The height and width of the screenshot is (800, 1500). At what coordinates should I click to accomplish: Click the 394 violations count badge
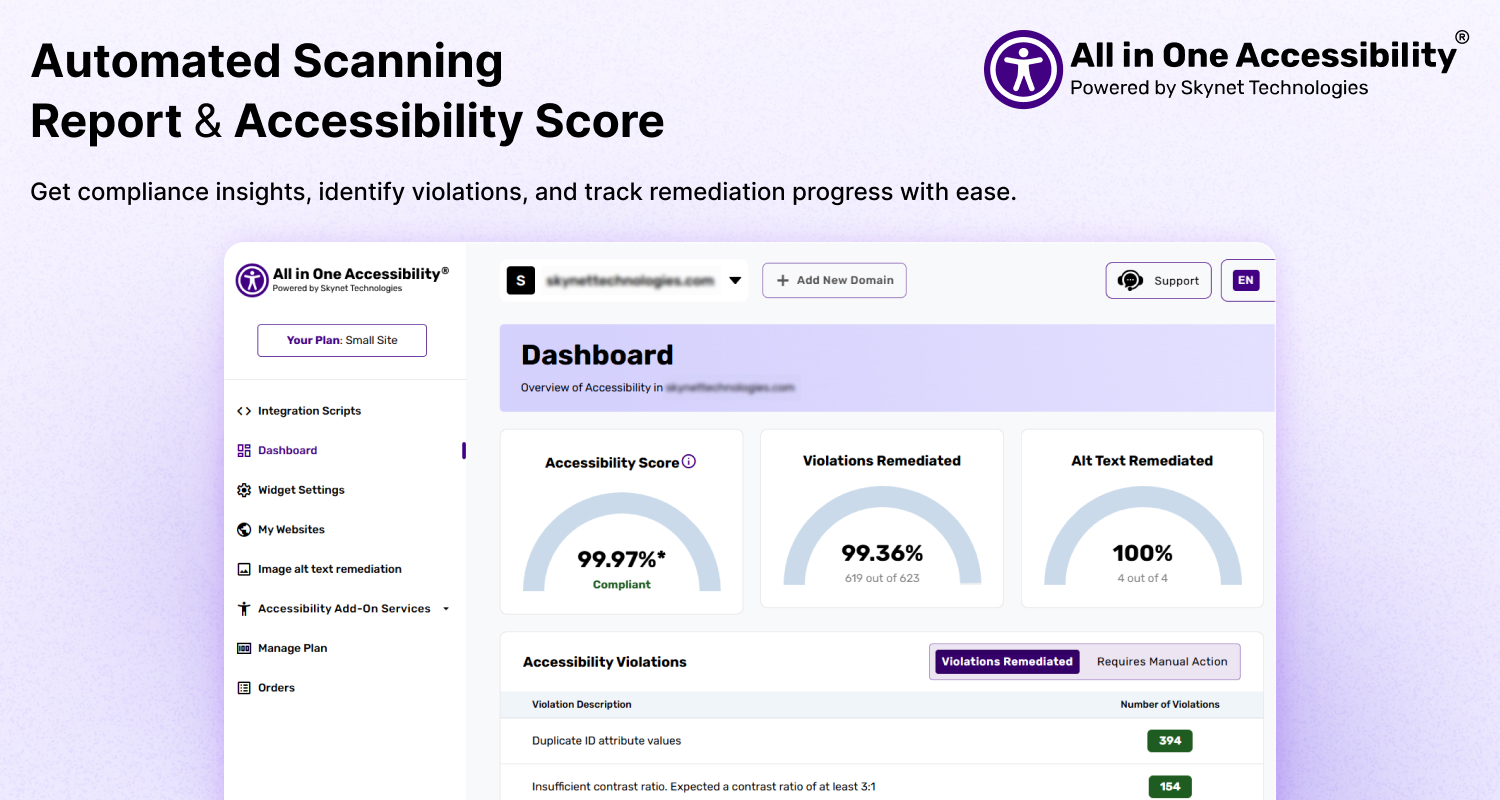coord(1170,741)
